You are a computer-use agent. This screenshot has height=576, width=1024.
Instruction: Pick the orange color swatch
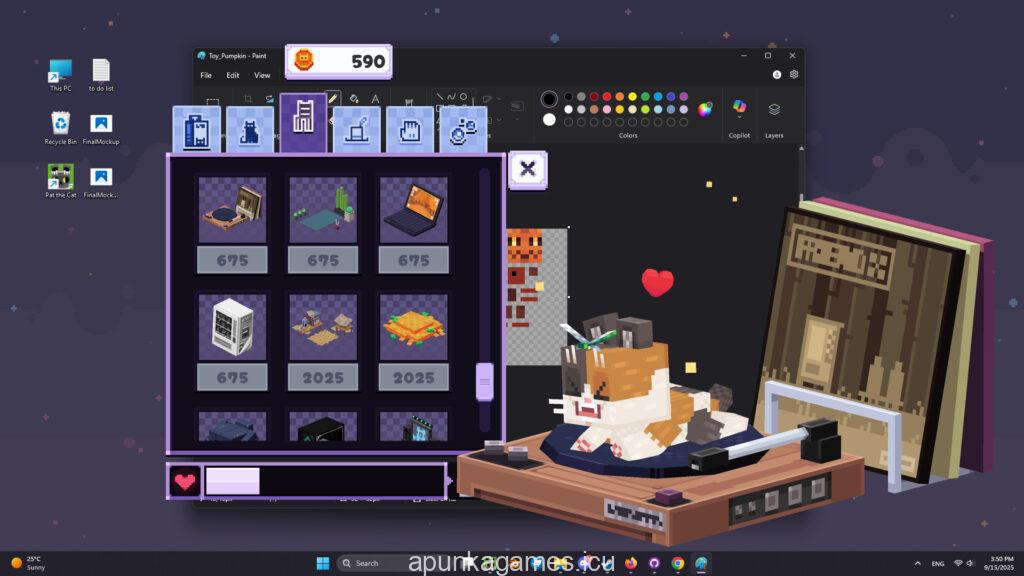[619, 97]
